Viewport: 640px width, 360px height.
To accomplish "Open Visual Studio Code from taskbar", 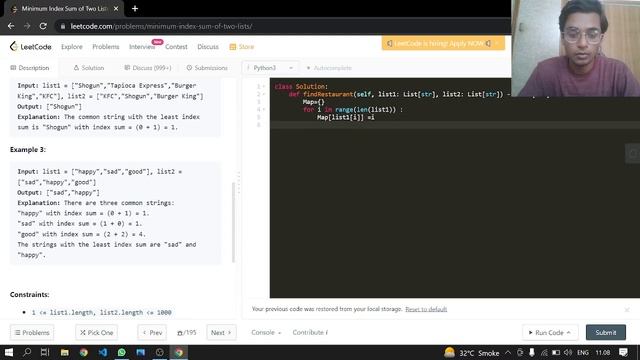I will coord(102,352).
